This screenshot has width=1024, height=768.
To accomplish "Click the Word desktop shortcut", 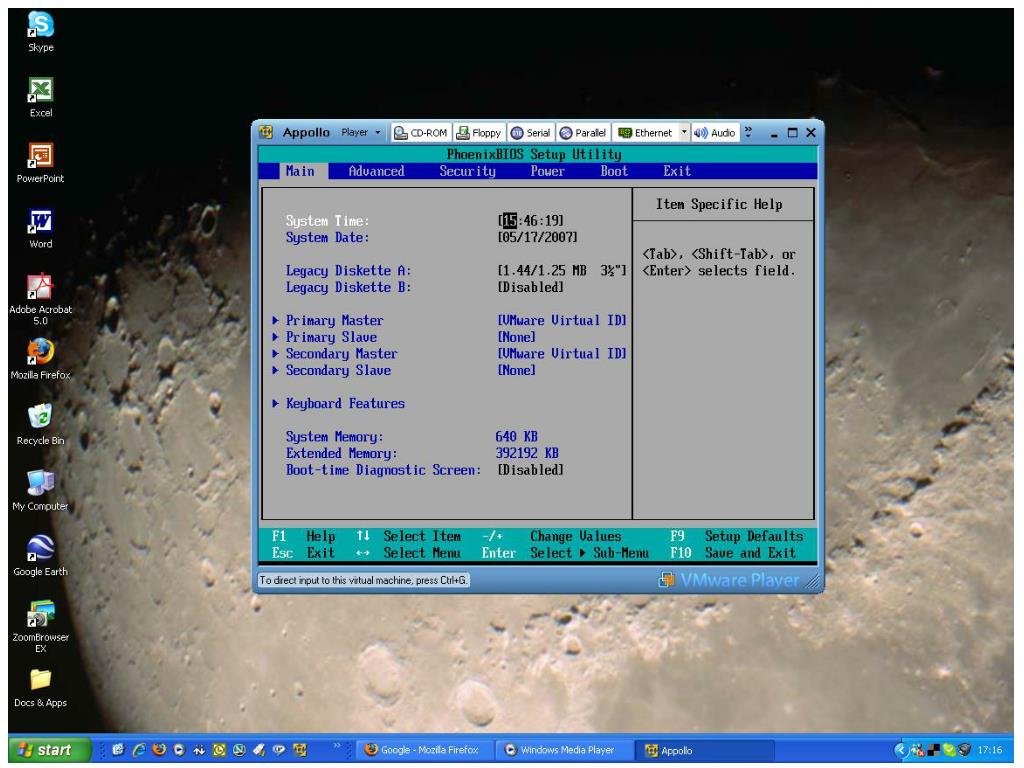I will pyautogui.click(x=40, y=228).
